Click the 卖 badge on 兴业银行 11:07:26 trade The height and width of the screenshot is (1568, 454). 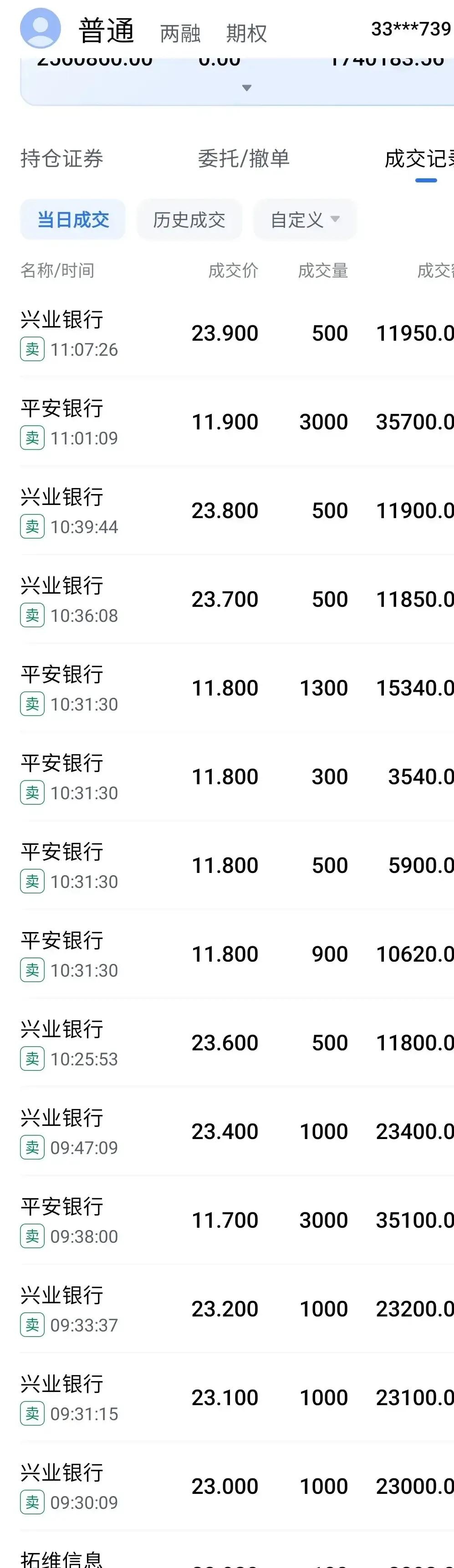[x=32, y=349]
